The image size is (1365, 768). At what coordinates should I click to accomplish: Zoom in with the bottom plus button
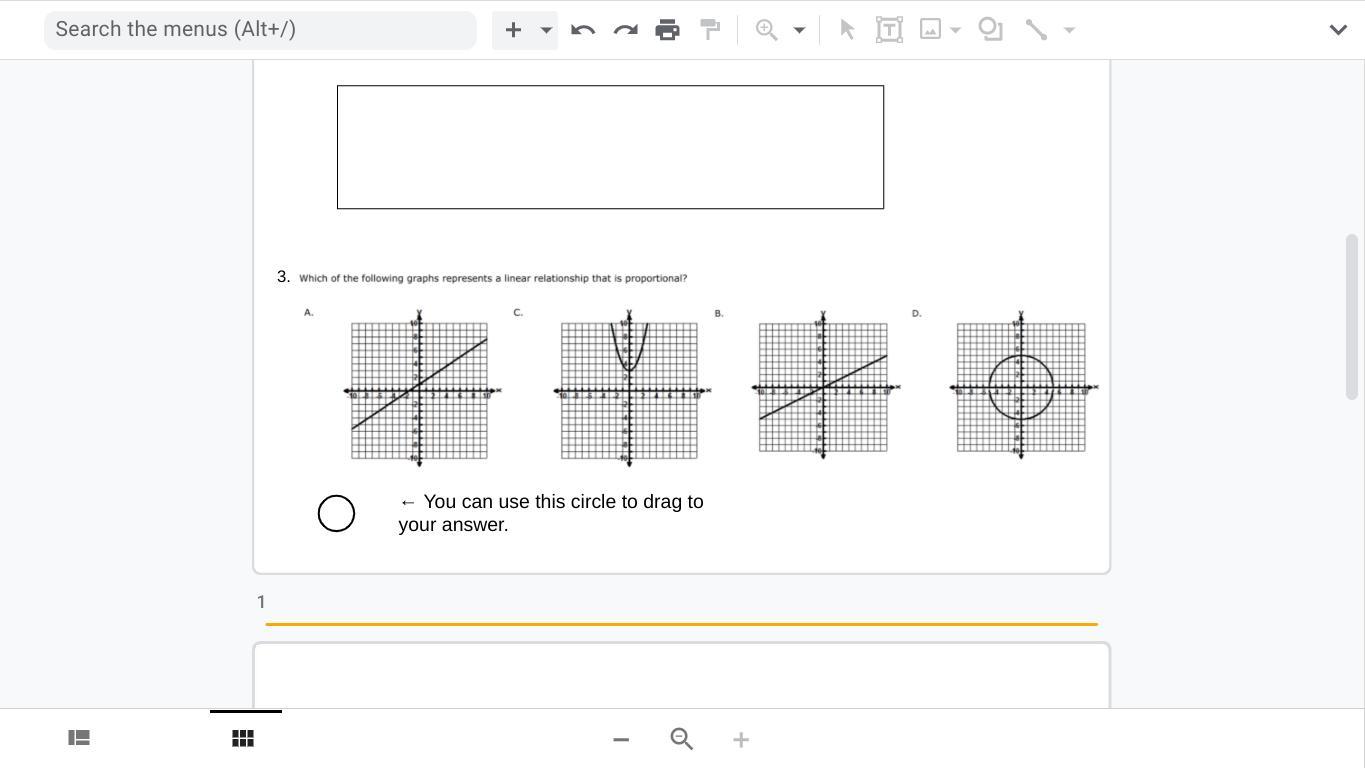click(741, 739)
